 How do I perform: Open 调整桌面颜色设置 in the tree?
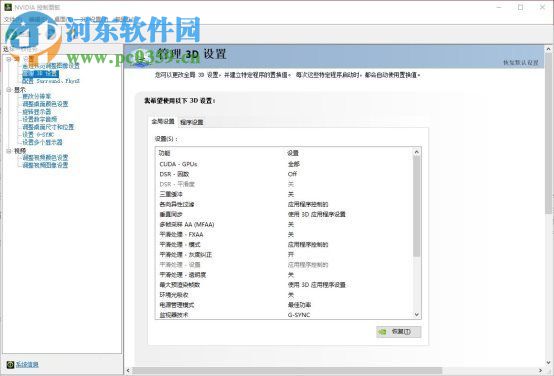coord(45,104)
